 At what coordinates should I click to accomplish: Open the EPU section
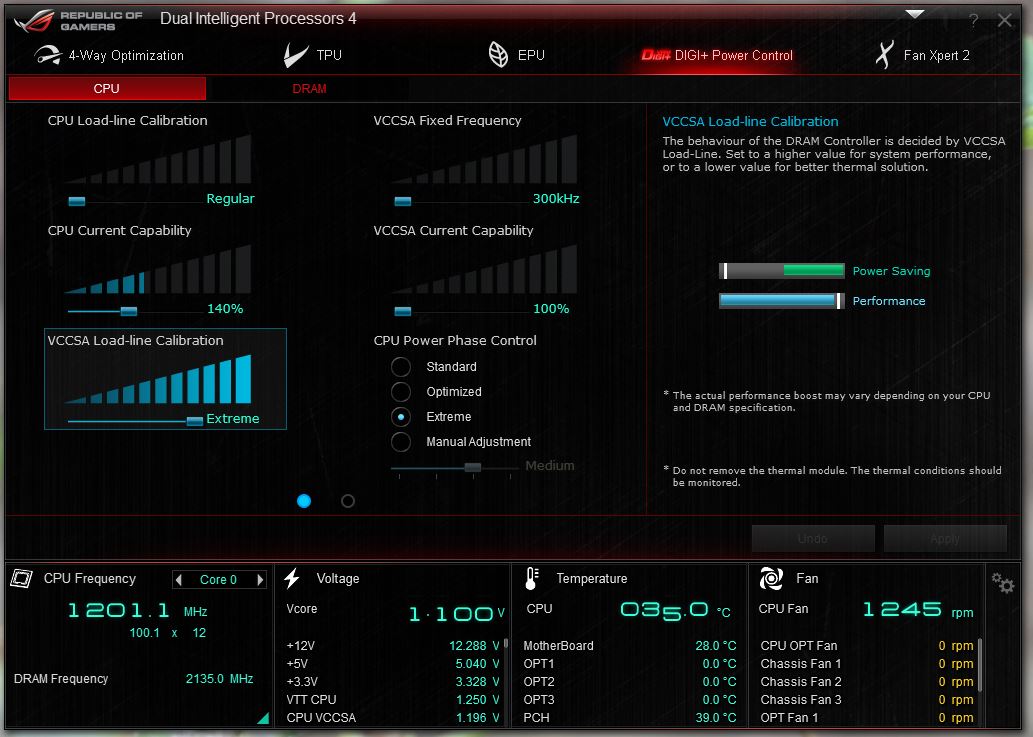pos(516,55)
